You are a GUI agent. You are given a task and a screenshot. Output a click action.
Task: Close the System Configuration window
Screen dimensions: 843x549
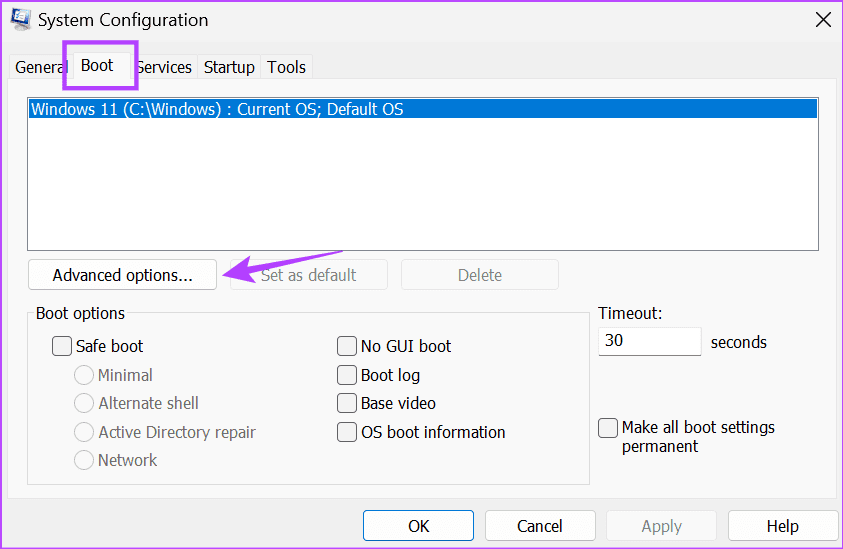[823, 20]
